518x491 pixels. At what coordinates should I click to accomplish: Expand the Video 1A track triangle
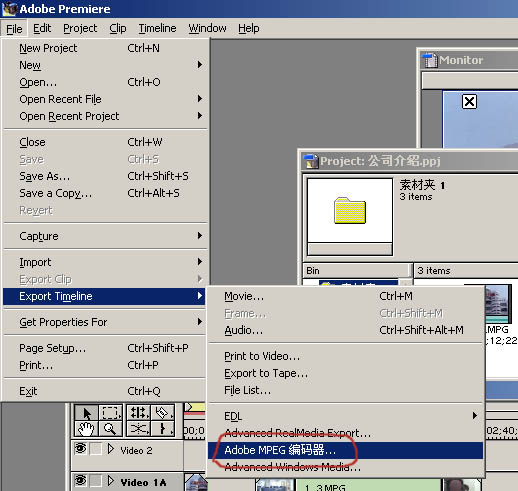tap(111, 481)
